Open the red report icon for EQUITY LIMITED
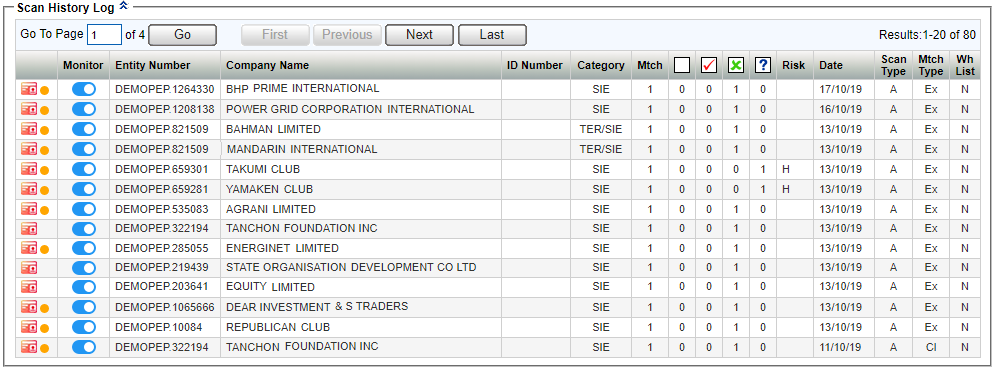993x370 pixels. [x=29, y=287]
